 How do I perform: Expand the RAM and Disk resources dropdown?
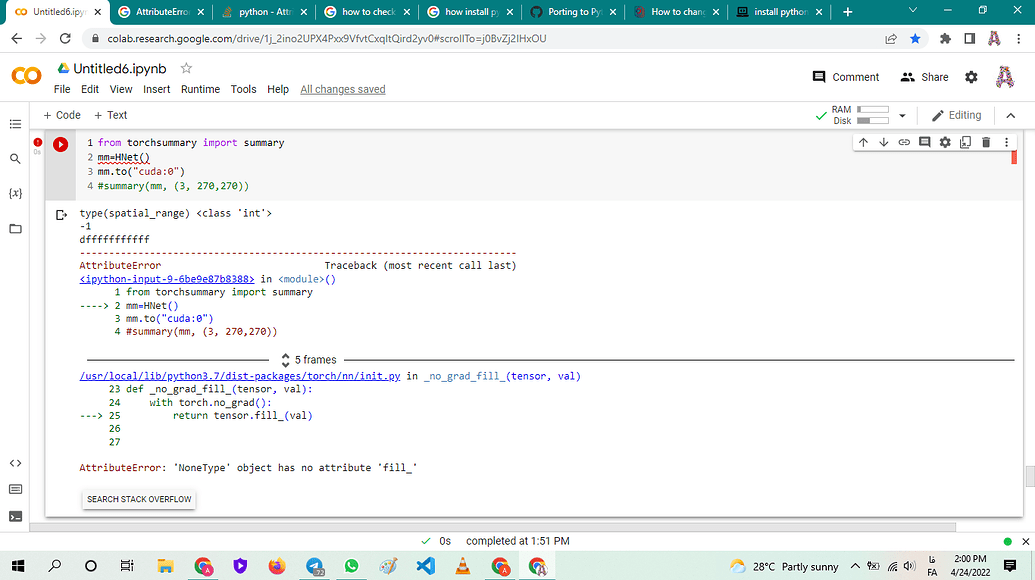pos(901,115)
